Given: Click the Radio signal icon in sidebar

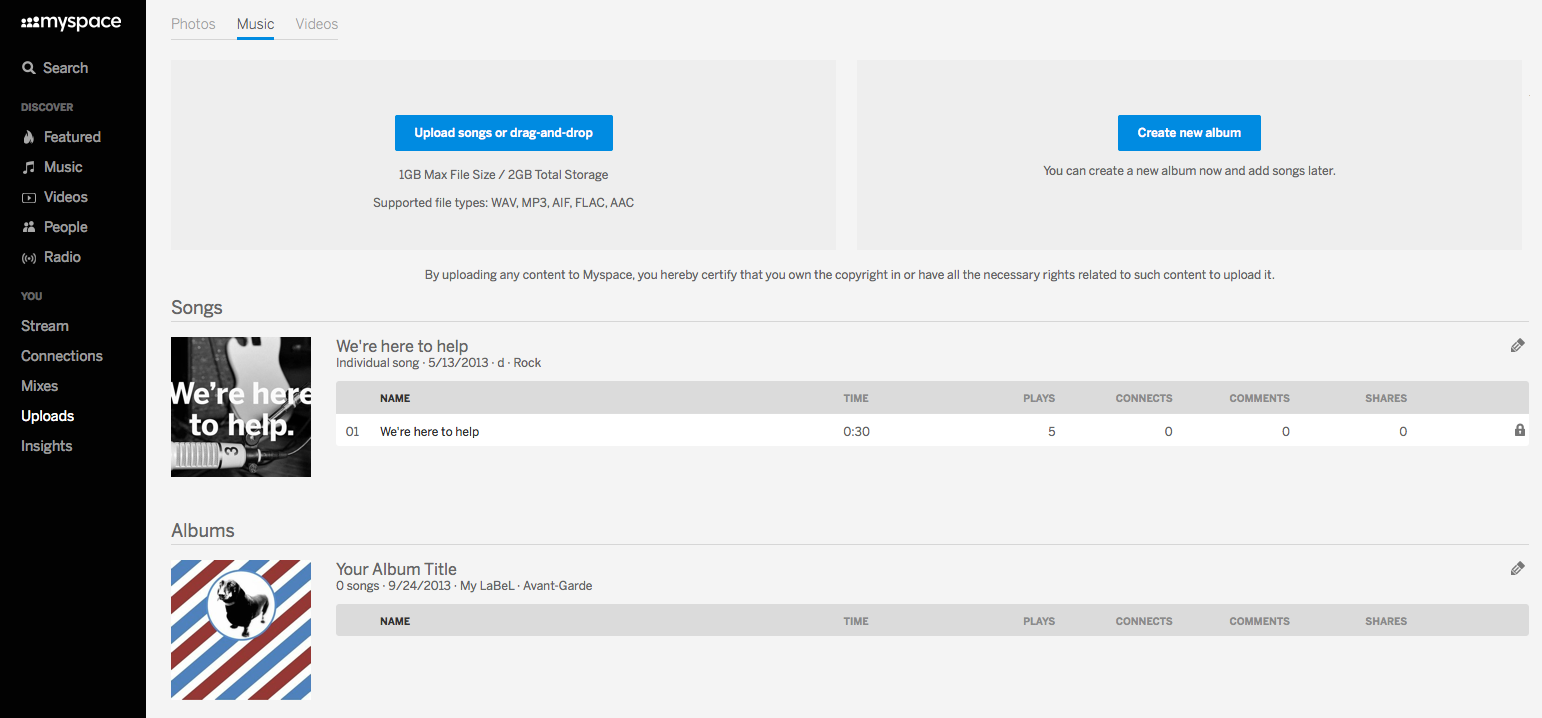Looking at the screenshot, I should coord(29,257).
